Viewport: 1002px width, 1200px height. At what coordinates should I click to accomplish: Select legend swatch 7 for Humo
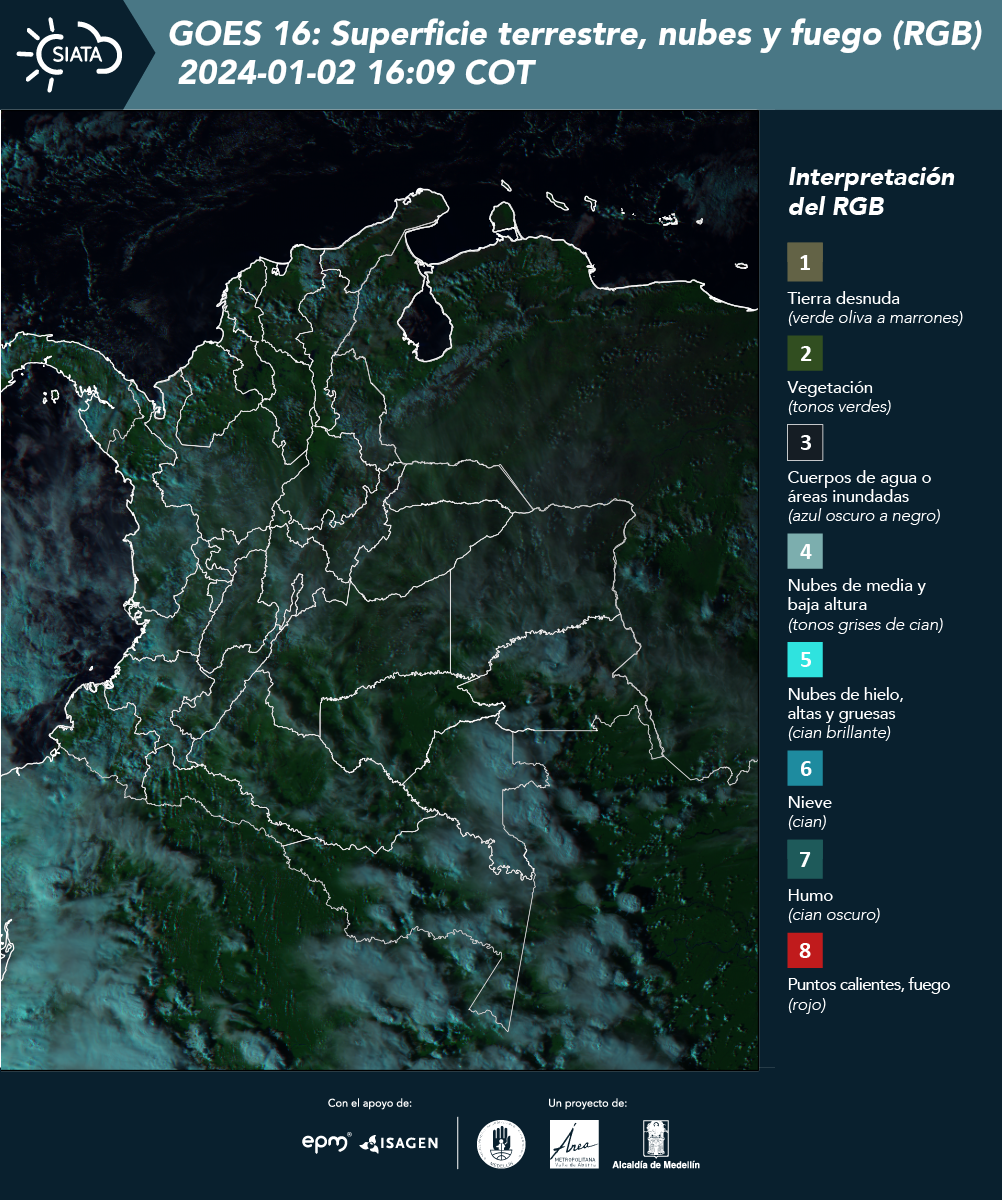click(x=805, y=859)
